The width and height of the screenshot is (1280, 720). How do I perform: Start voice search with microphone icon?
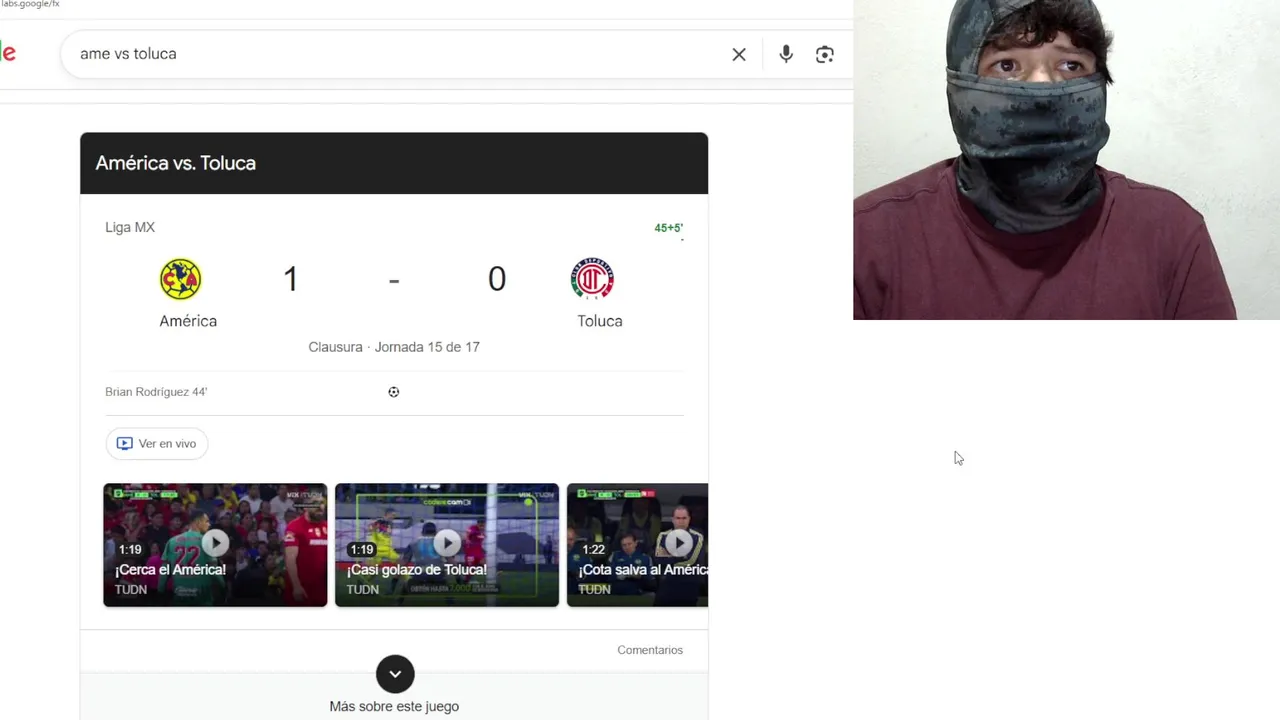click(786, 54)
